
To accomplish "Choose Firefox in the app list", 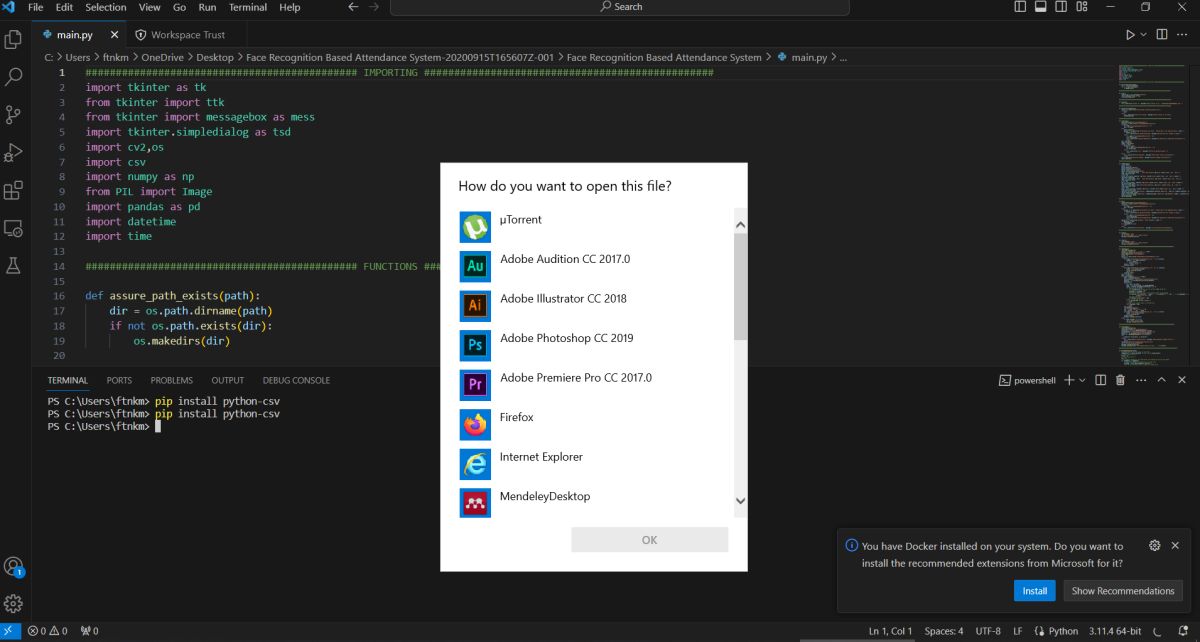I will click(595, 425).
